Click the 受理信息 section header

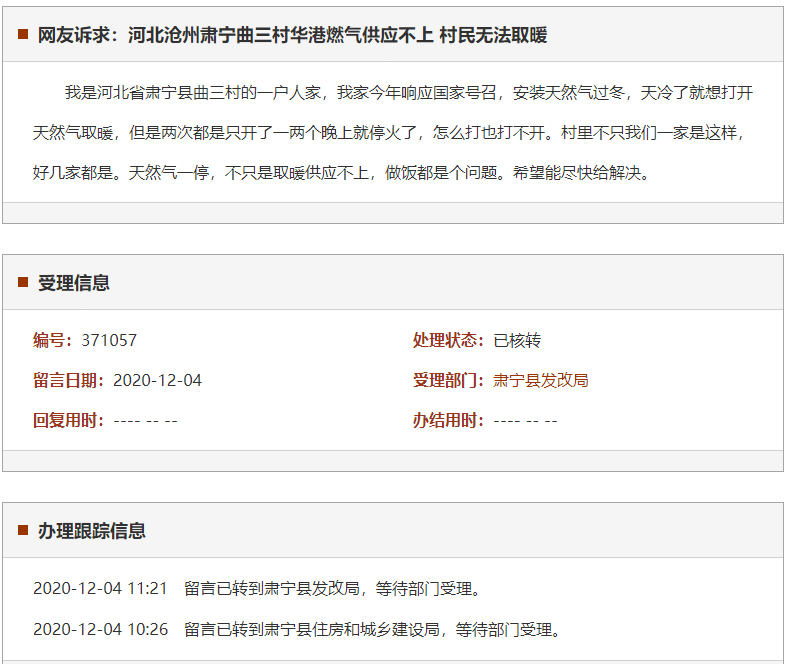click(74, 283)
